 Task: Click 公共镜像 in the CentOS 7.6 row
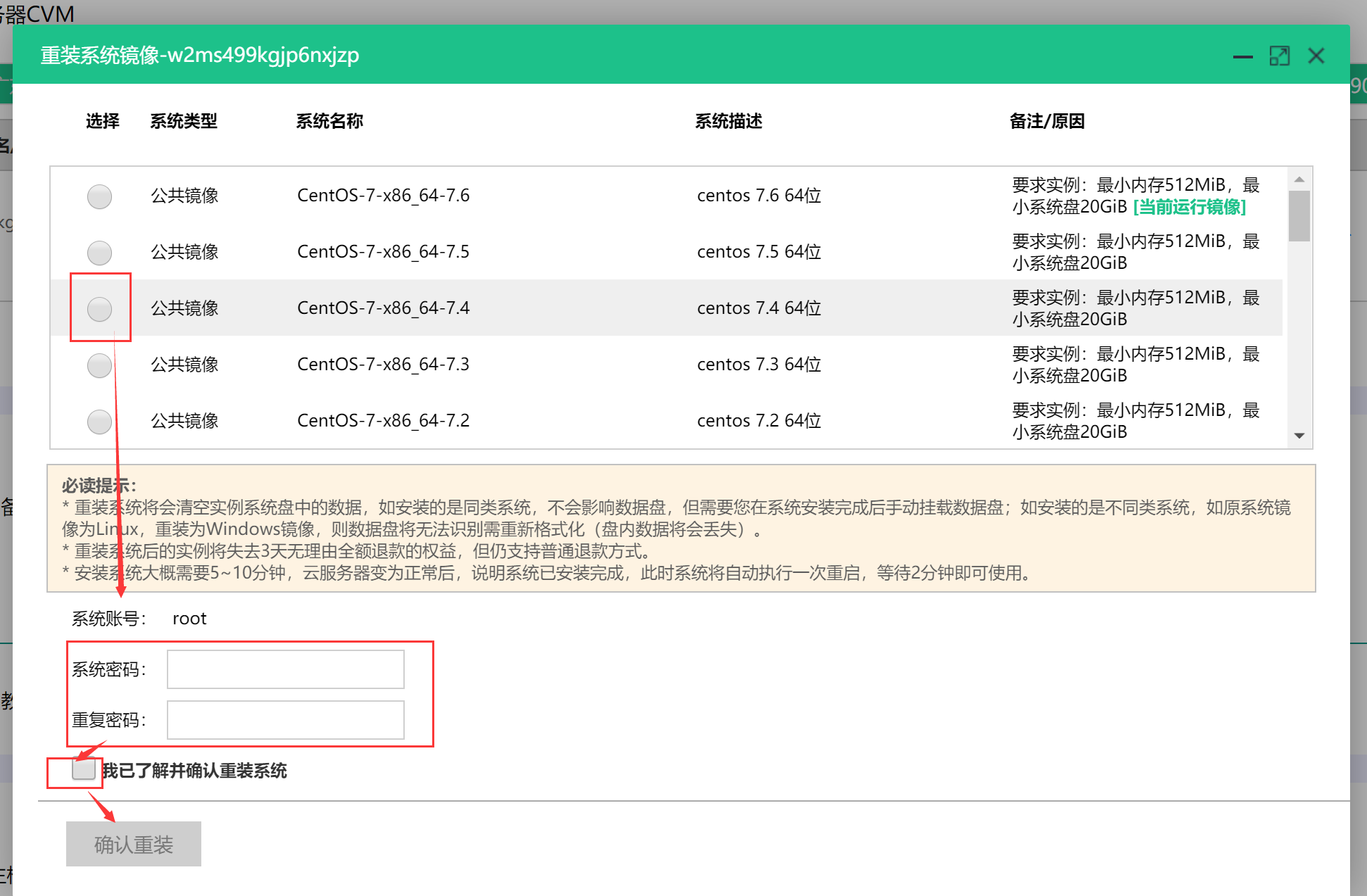[185, 196]
